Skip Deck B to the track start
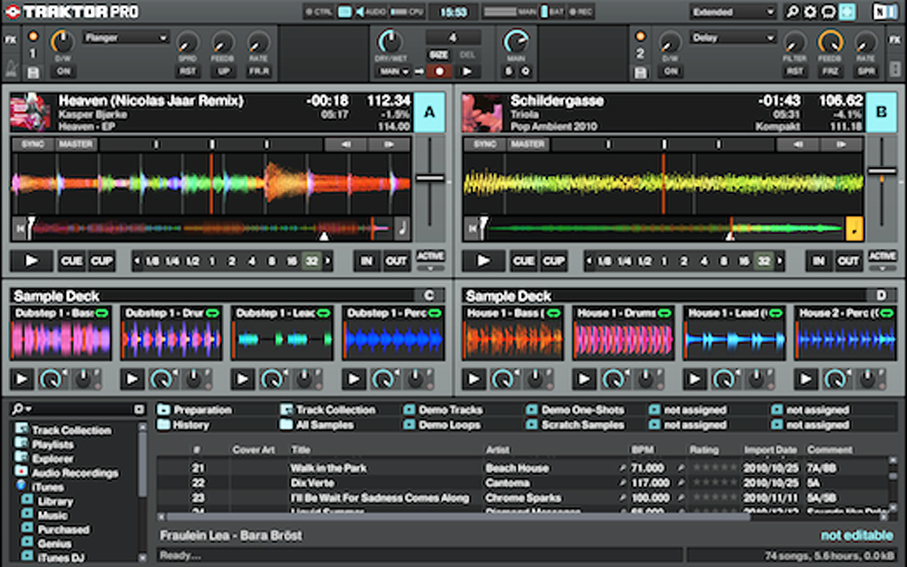 coord(471,229)
